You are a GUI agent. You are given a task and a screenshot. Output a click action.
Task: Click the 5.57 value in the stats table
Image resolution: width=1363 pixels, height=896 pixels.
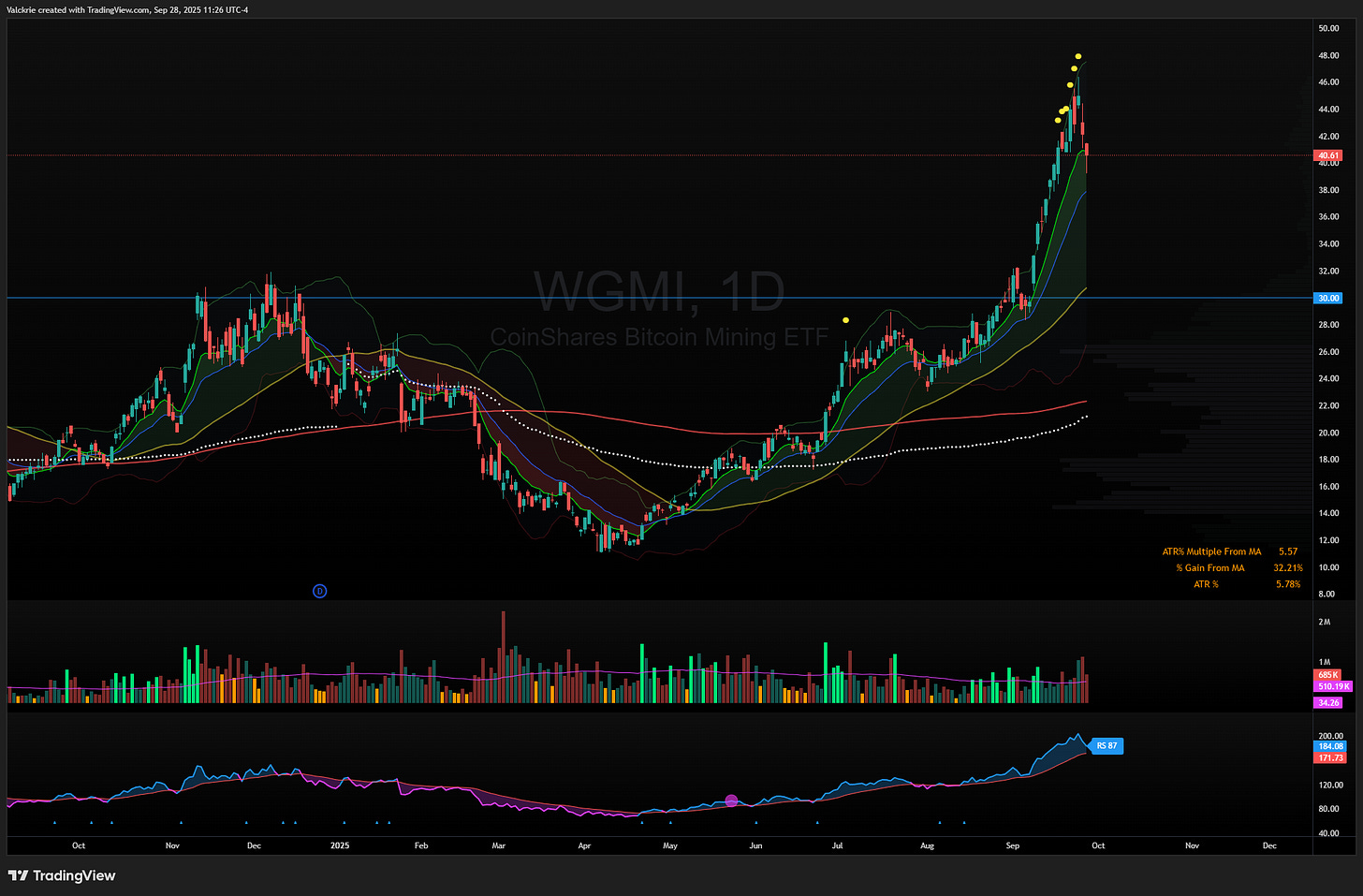pyautogui.click(x=1288, y=551)
